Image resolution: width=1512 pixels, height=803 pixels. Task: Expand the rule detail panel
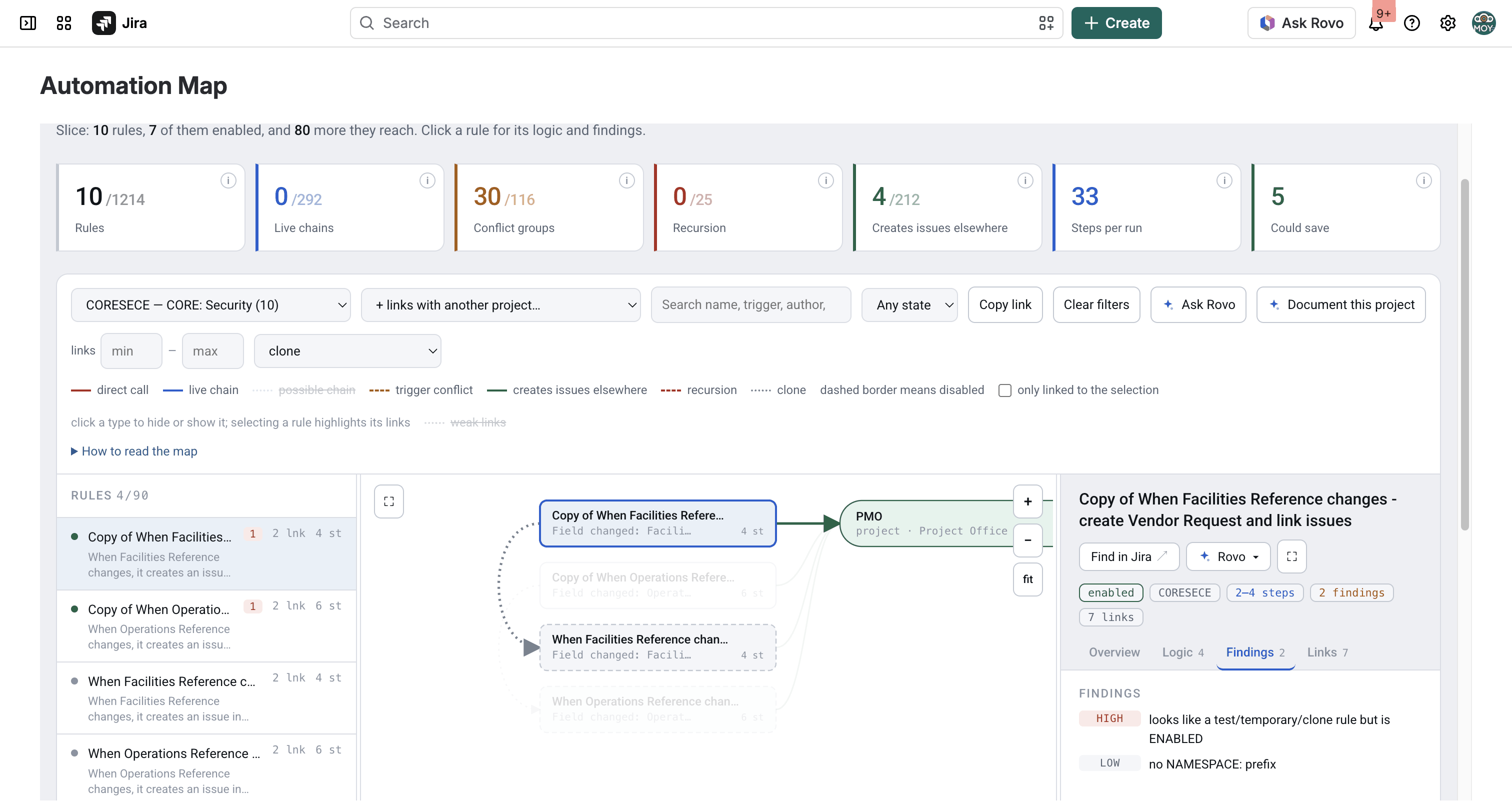1292,556
